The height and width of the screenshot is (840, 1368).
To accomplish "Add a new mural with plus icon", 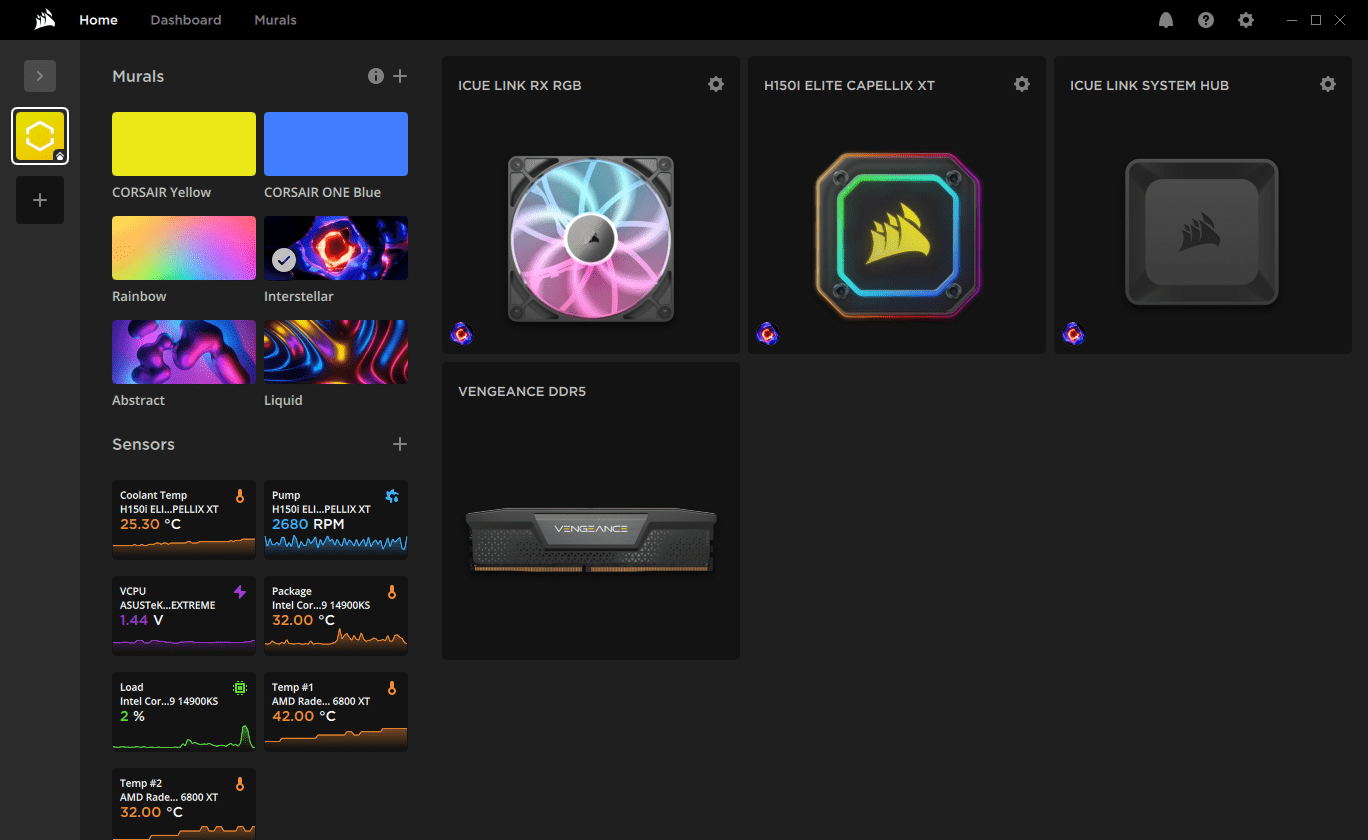I will click(x=400, y=76).
